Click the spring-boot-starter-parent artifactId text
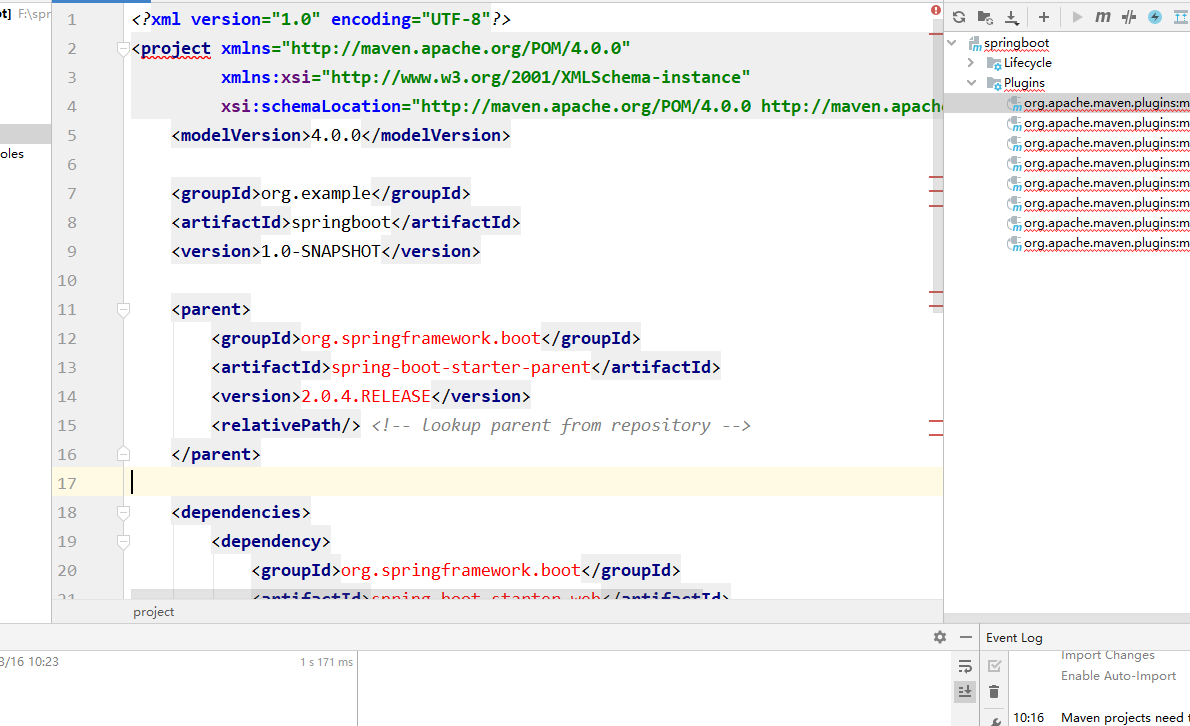Image resolution: width=1190 pixels, height=726 pixels. [461, 368]
